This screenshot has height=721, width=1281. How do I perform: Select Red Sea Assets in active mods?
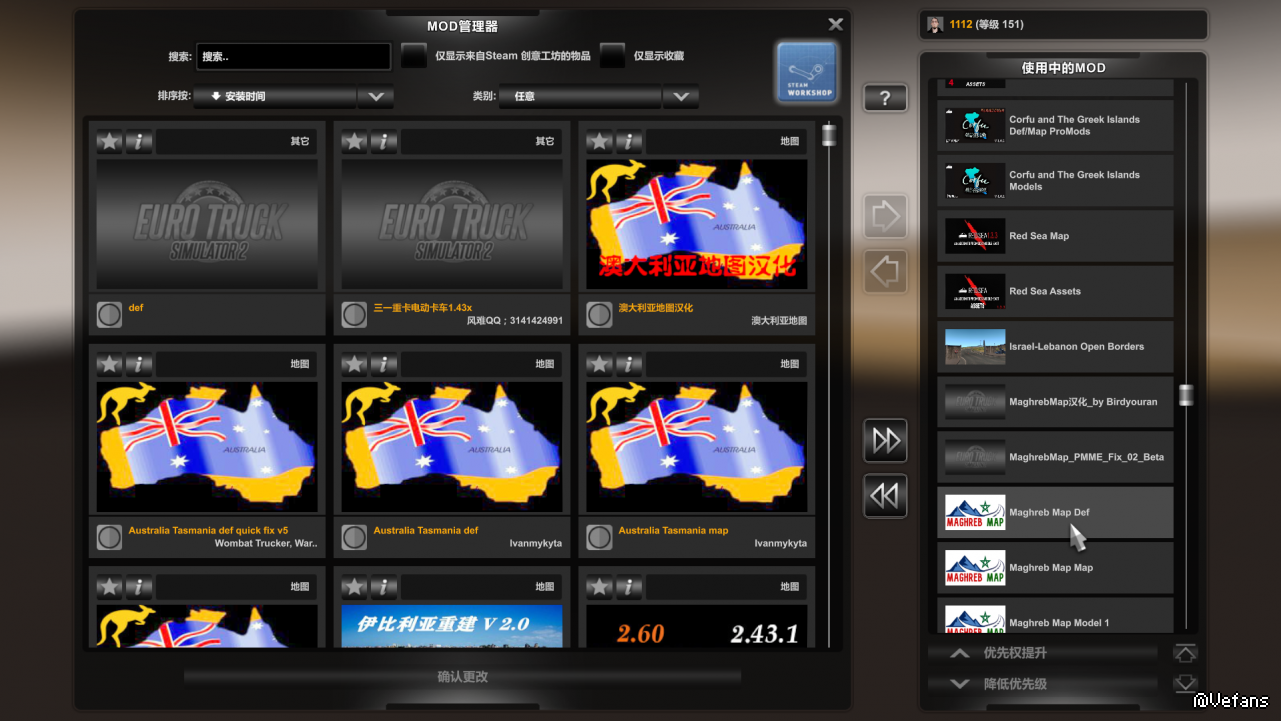tap(1055, 291)
